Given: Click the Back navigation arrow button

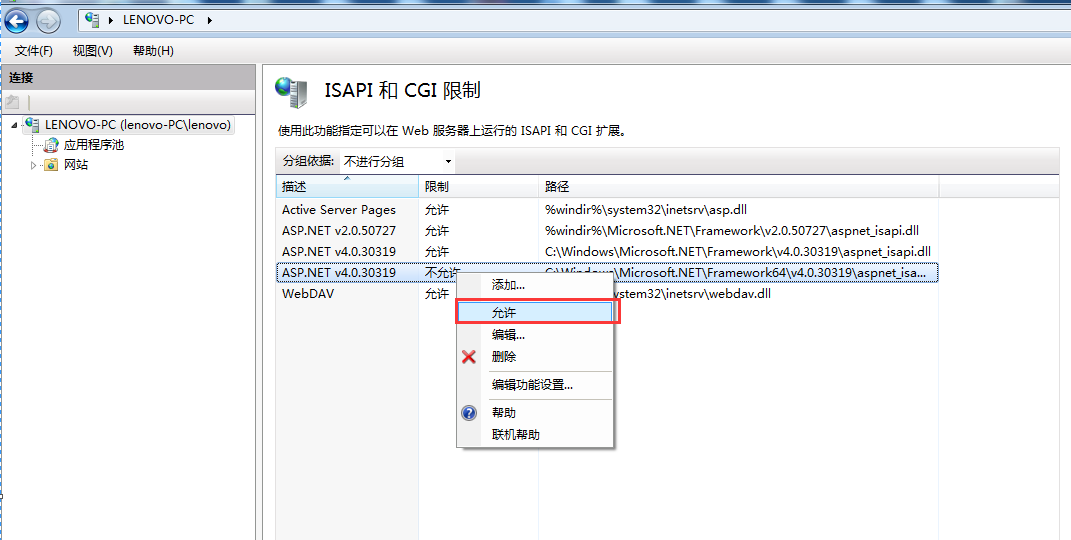Looking at the screenshot, I should (17, 20).
